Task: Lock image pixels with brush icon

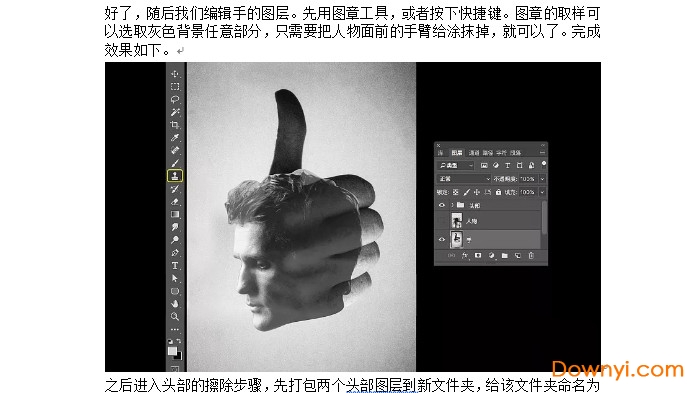Action: (x=467, y=192)
